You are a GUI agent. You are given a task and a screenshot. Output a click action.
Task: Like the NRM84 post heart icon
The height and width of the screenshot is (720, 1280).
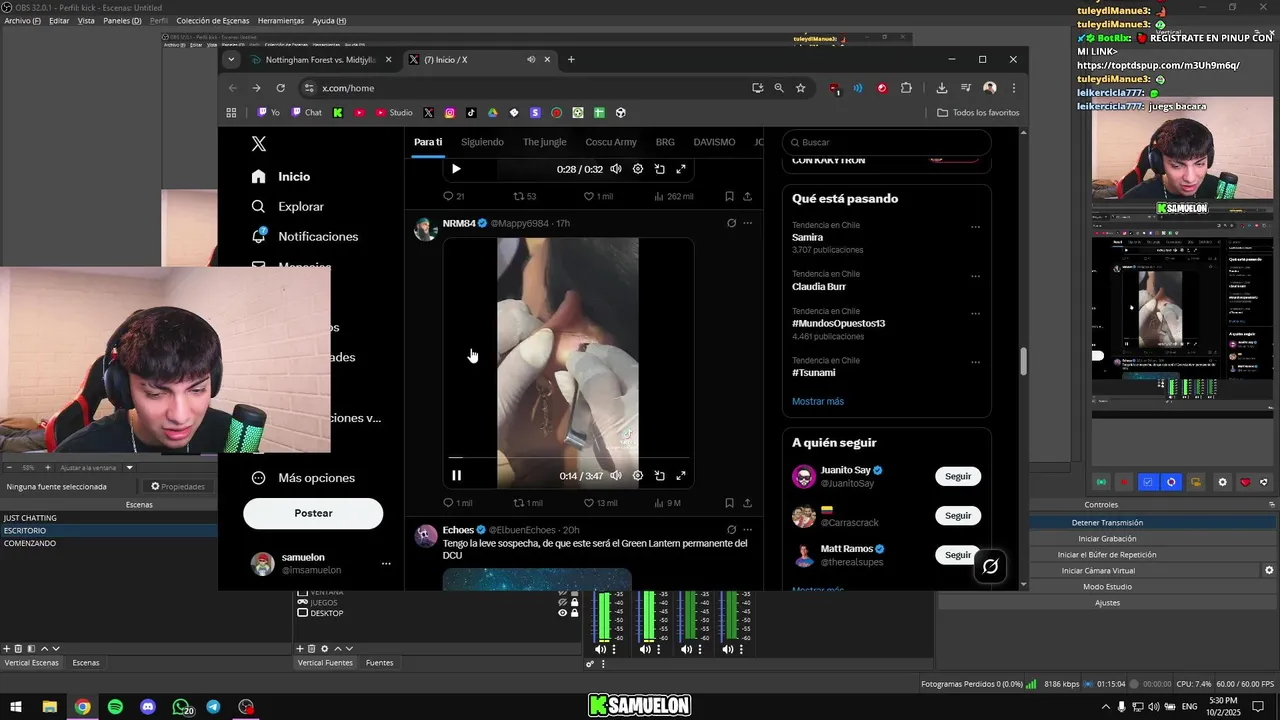[x=589, y=503]
